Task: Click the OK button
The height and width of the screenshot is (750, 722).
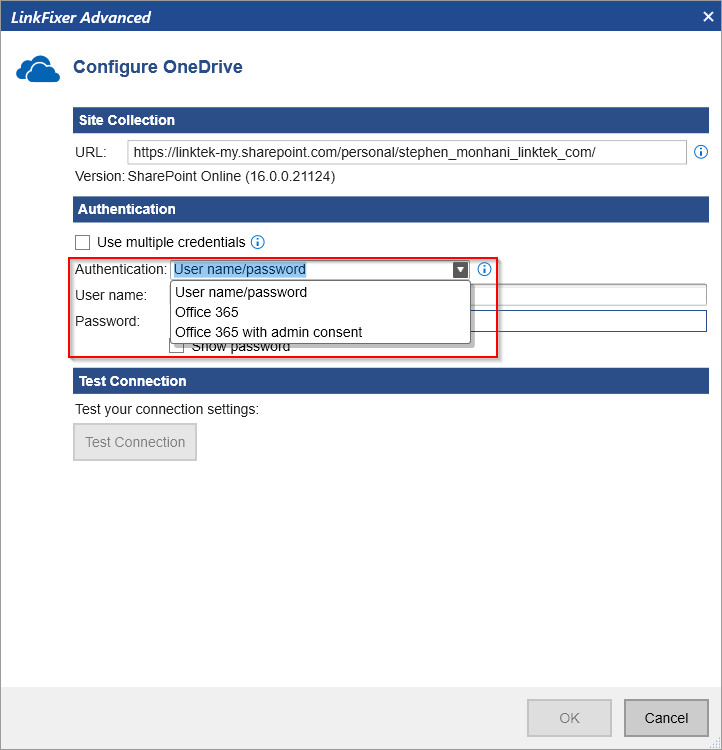Action: pyautogui.click(x=569, y=717)
